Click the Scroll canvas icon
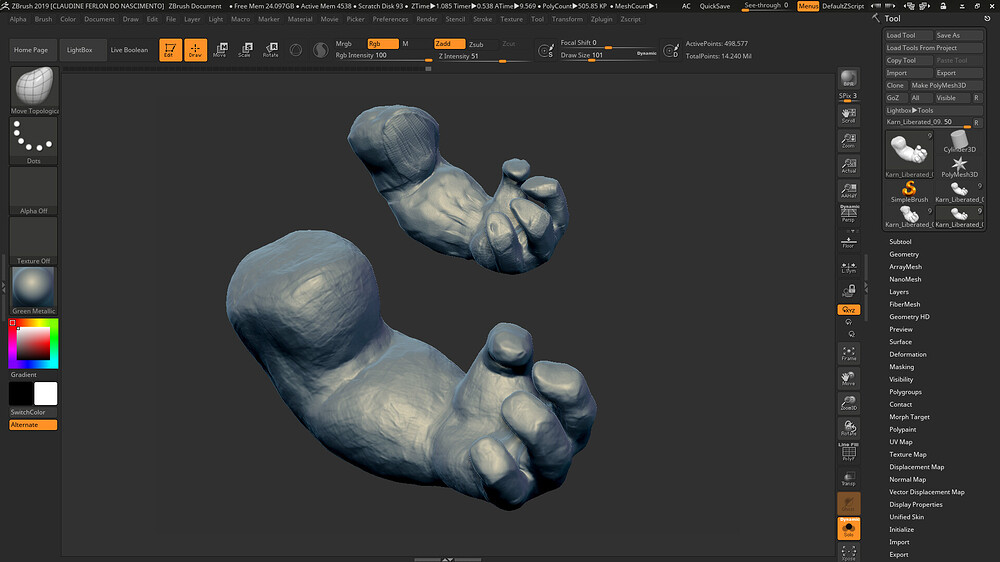Screen dimensions: 1000x562 coord(848,115)
